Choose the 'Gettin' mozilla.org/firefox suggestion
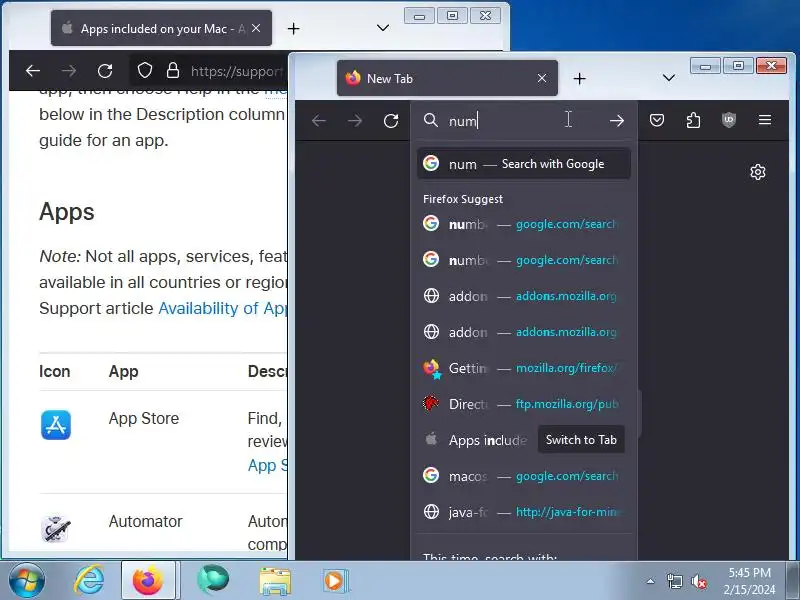This screenshot has width=800, height=600. click(524, 368)
